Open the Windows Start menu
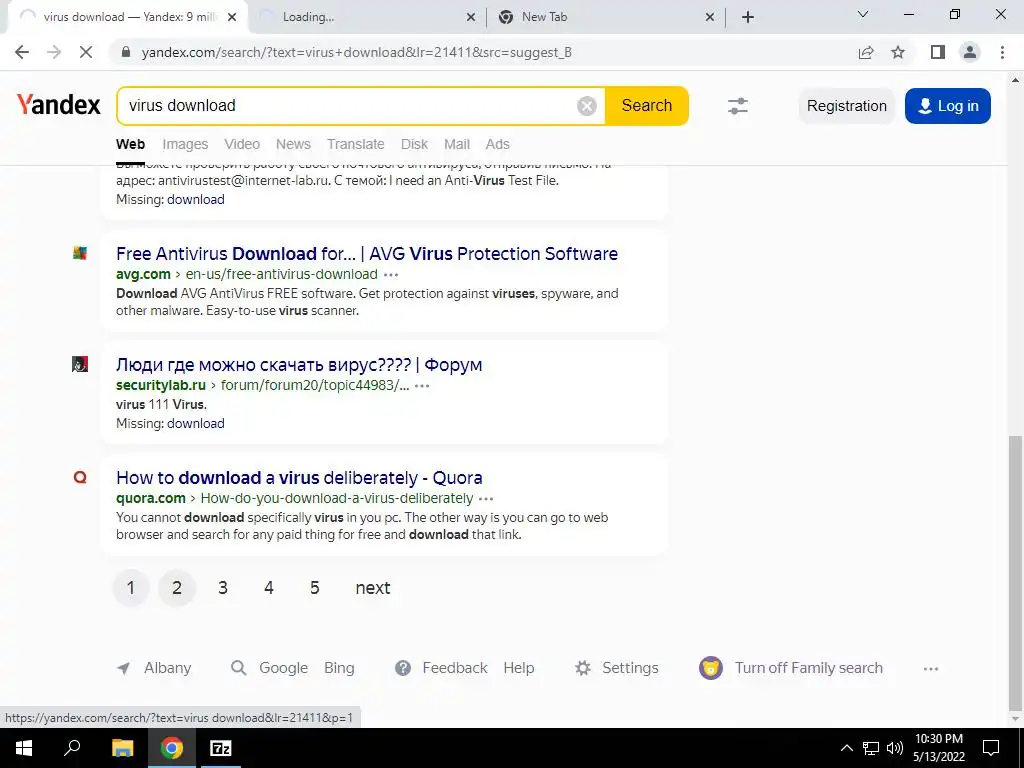Screen dimensions: 1024x768 [24, 748]
